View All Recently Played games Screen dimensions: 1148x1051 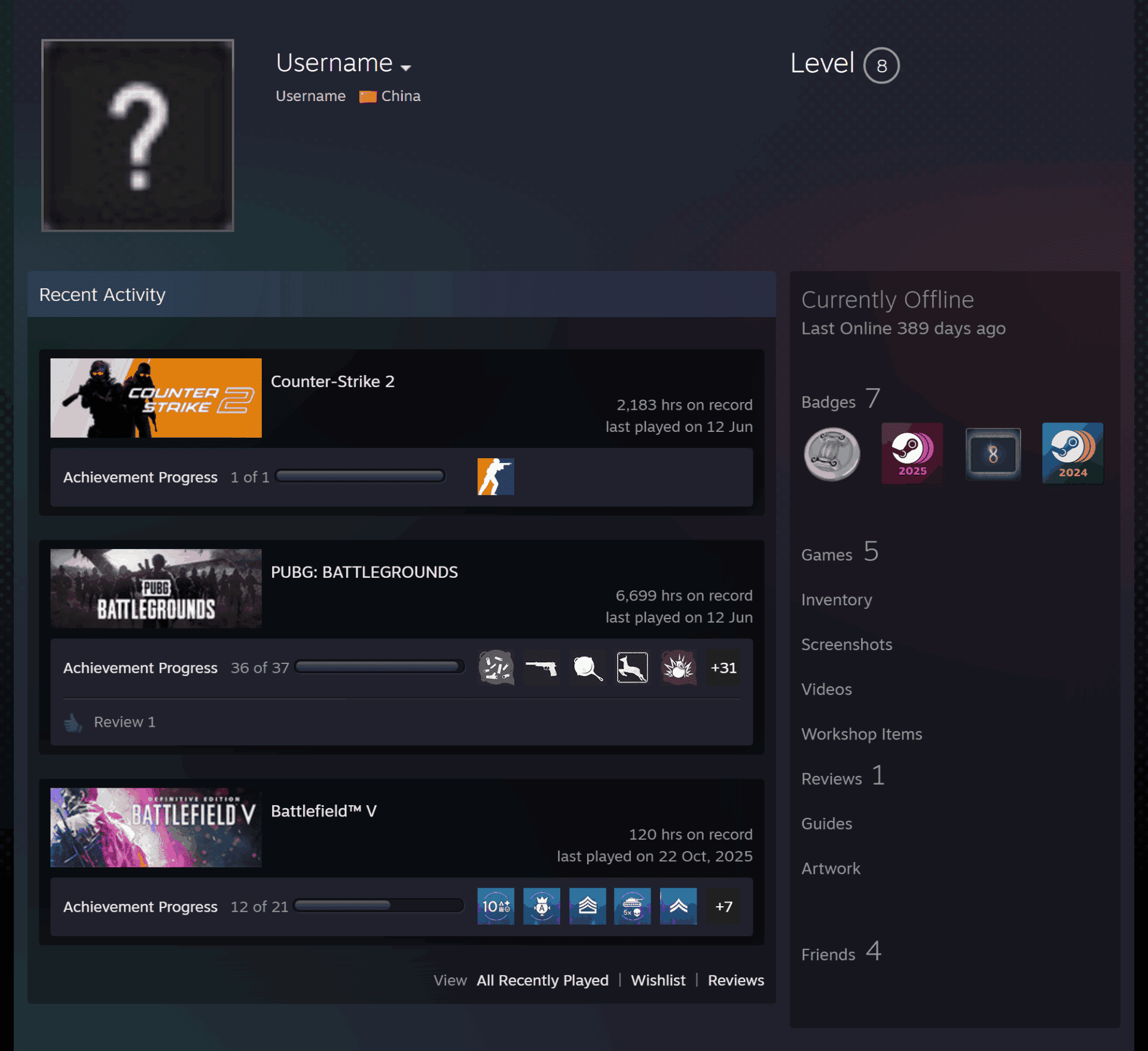(x=542, y=980)
